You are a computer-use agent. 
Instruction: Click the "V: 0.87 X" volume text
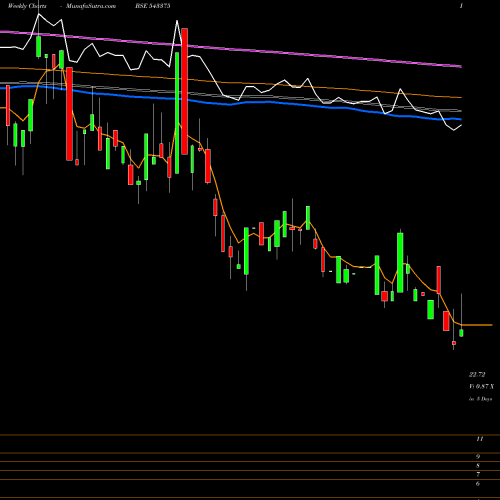pos(482,387)
